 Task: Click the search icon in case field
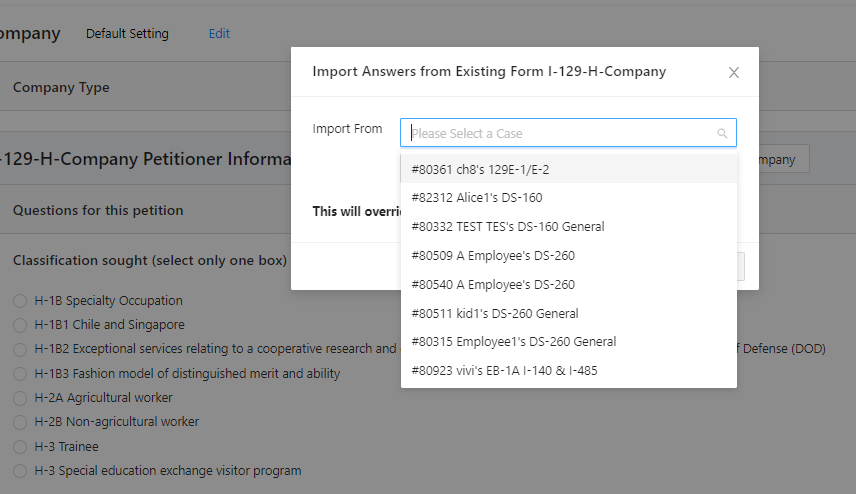pyautogui.click(x=722, y=134)
